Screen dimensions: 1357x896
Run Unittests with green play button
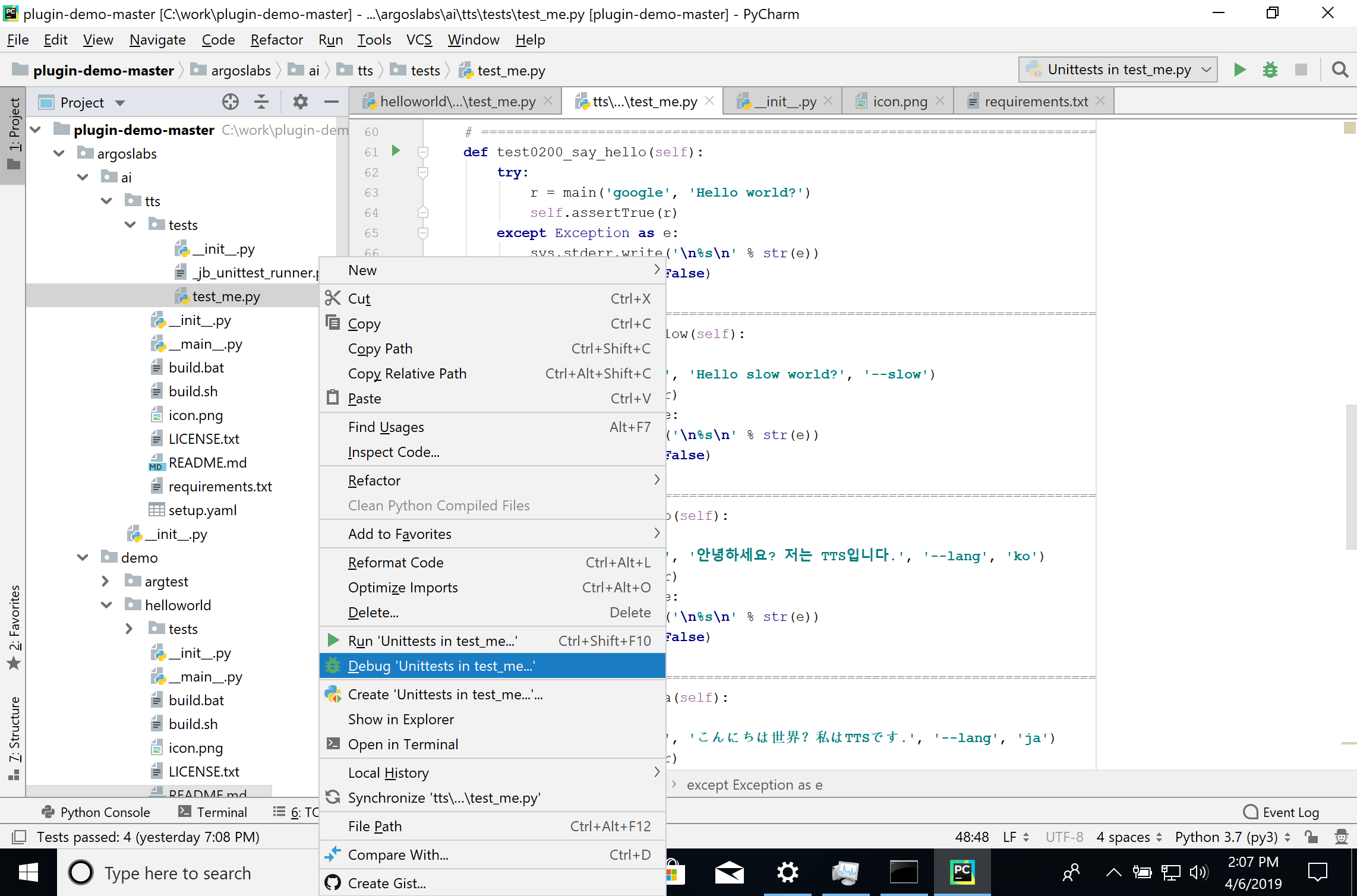(1239, 70)
